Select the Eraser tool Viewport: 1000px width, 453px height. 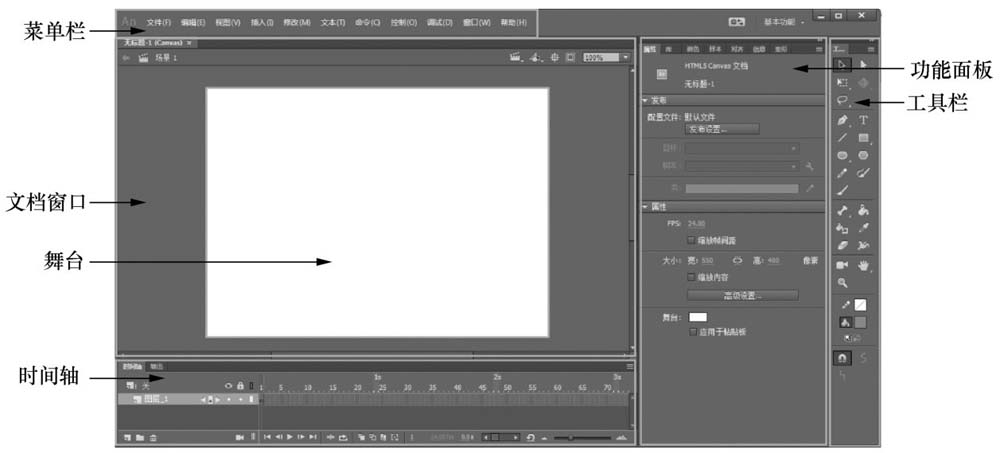pyautogui.click(x=842, y=245)
